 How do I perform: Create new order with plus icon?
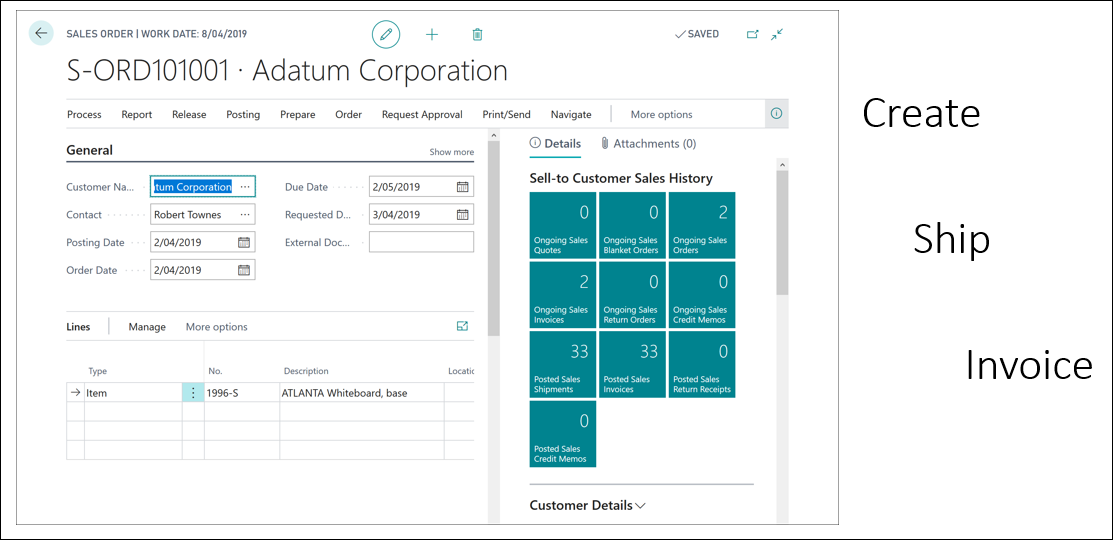(432, 34)
